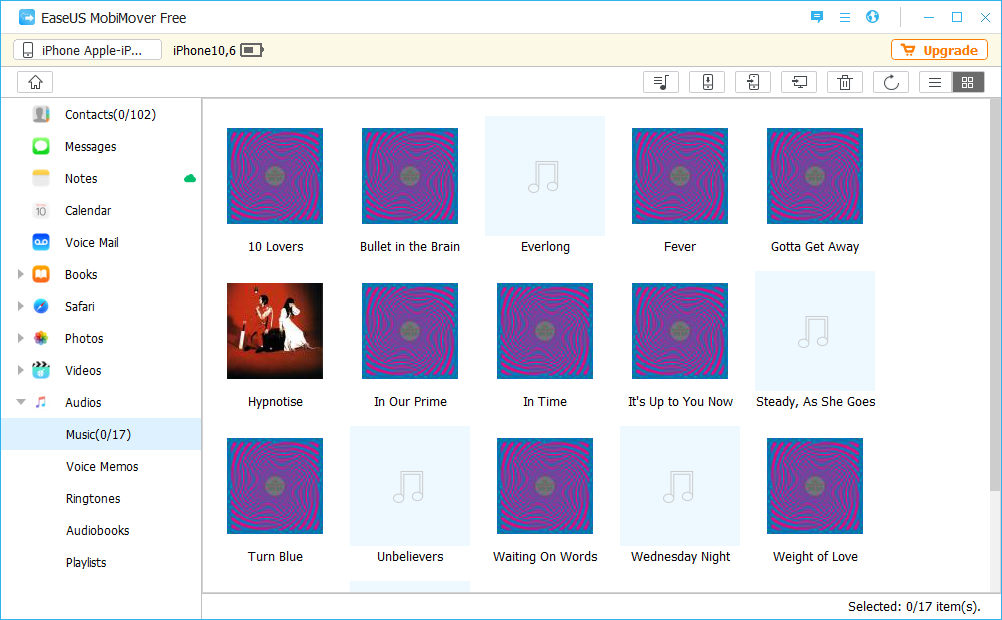Open Voice Memos subcategory

coord(102,467)
